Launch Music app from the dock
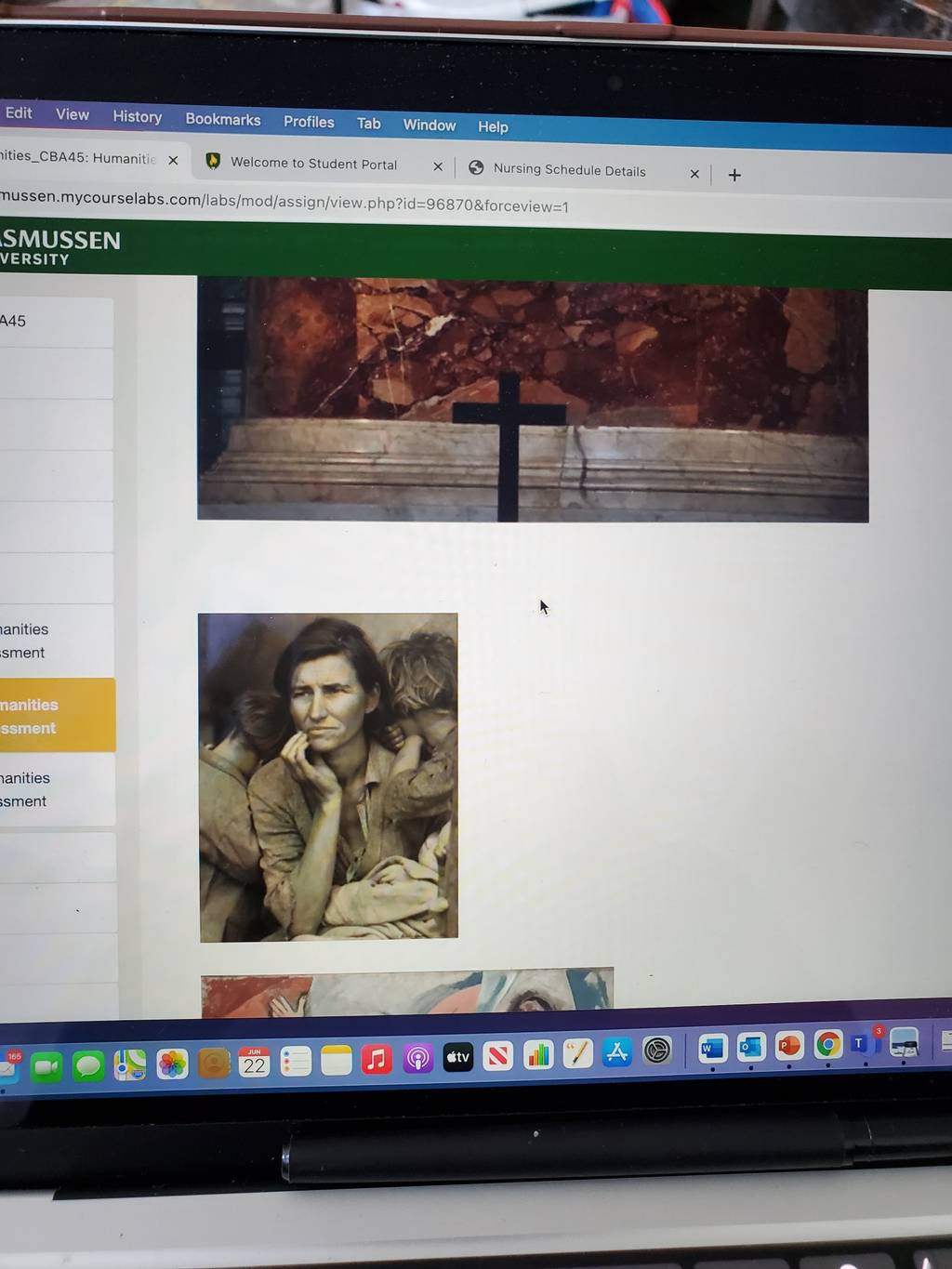Image resolution: width=952 pixels, height=1269 pixels. tap(377, 1059)
